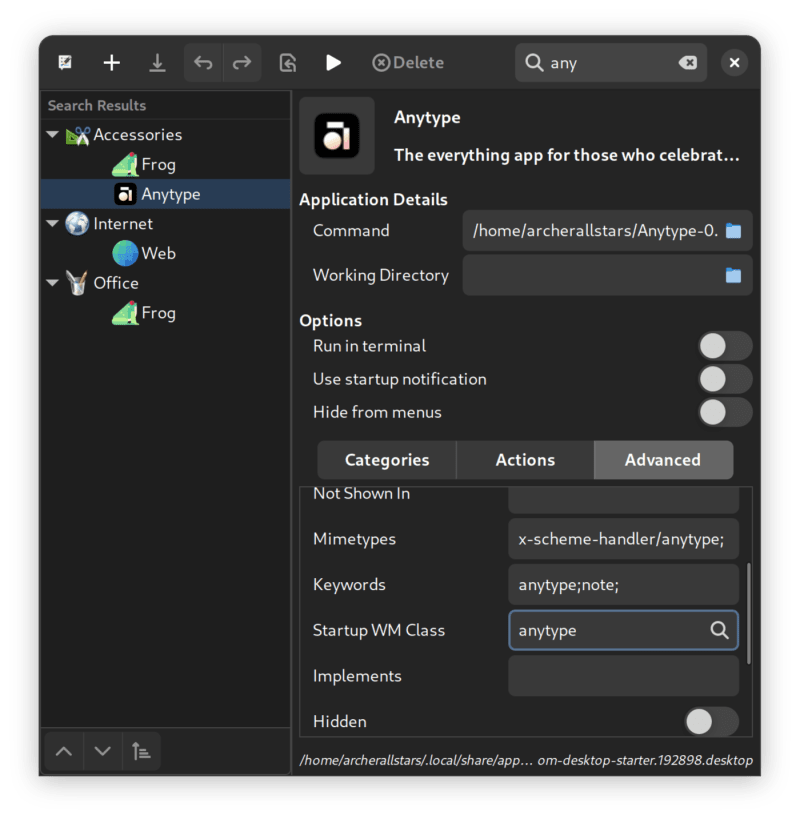The width and height of the screenshot is (800, 819).
Task: Change the large Anytype application icon
Action: coord(337,136)
